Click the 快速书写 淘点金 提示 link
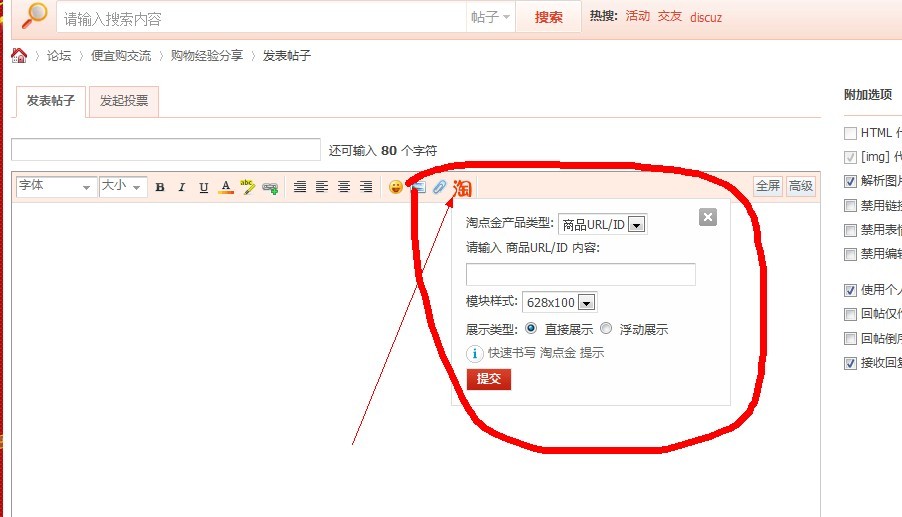 point(546,353)
